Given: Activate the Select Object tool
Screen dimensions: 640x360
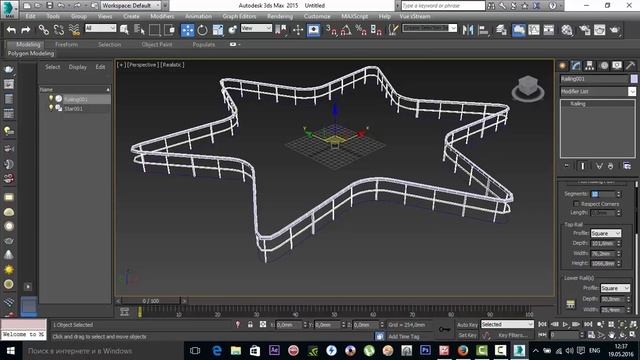Looking at the screenshot, I should click(x=124, y=30).
